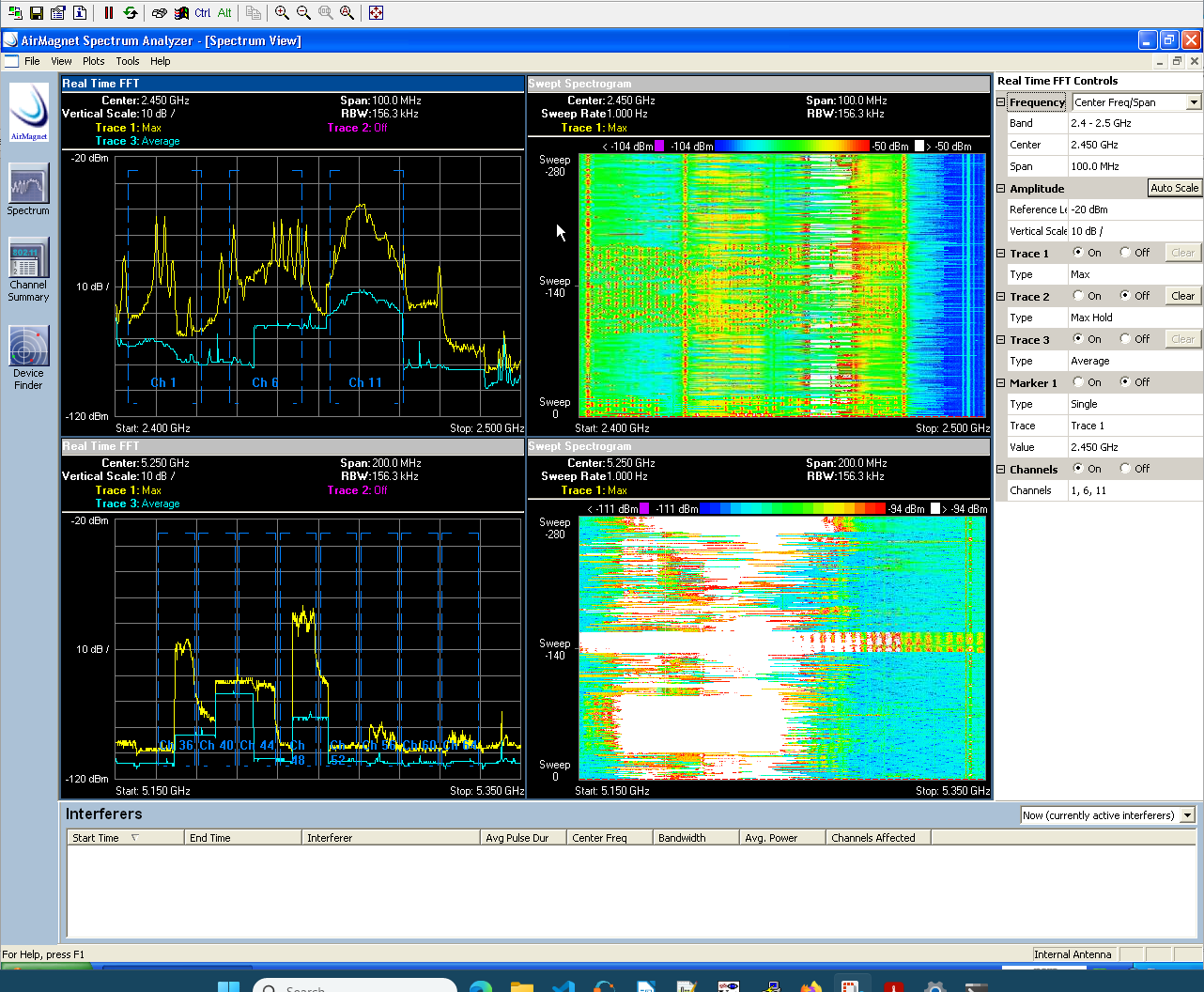This screenshot has height=992, width=1204.
Task: Click the floppy disk save icon
Action: 37,12
